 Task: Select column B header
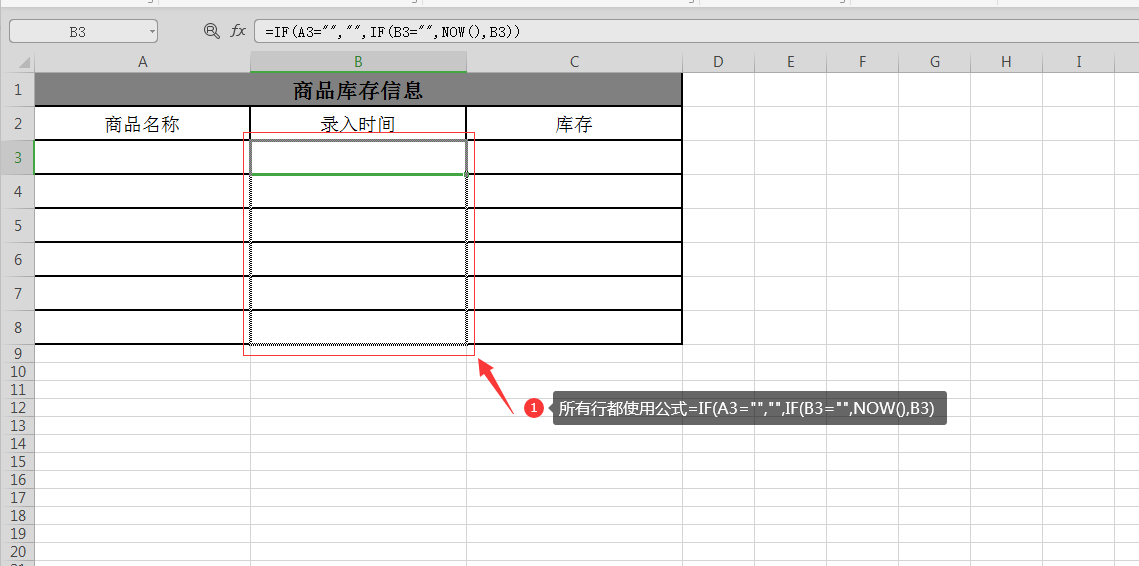(358, 62)
